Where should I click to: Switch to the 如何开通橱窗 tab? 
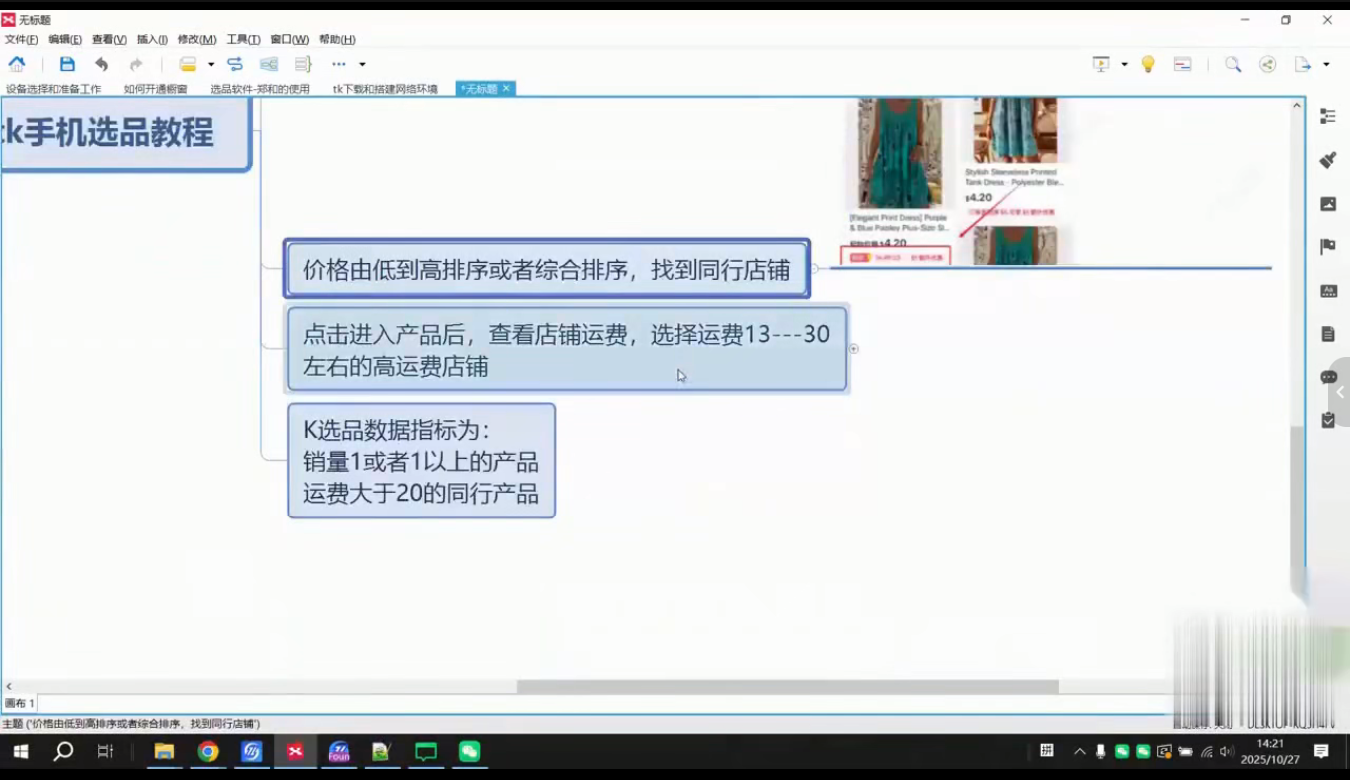point(155,89)
